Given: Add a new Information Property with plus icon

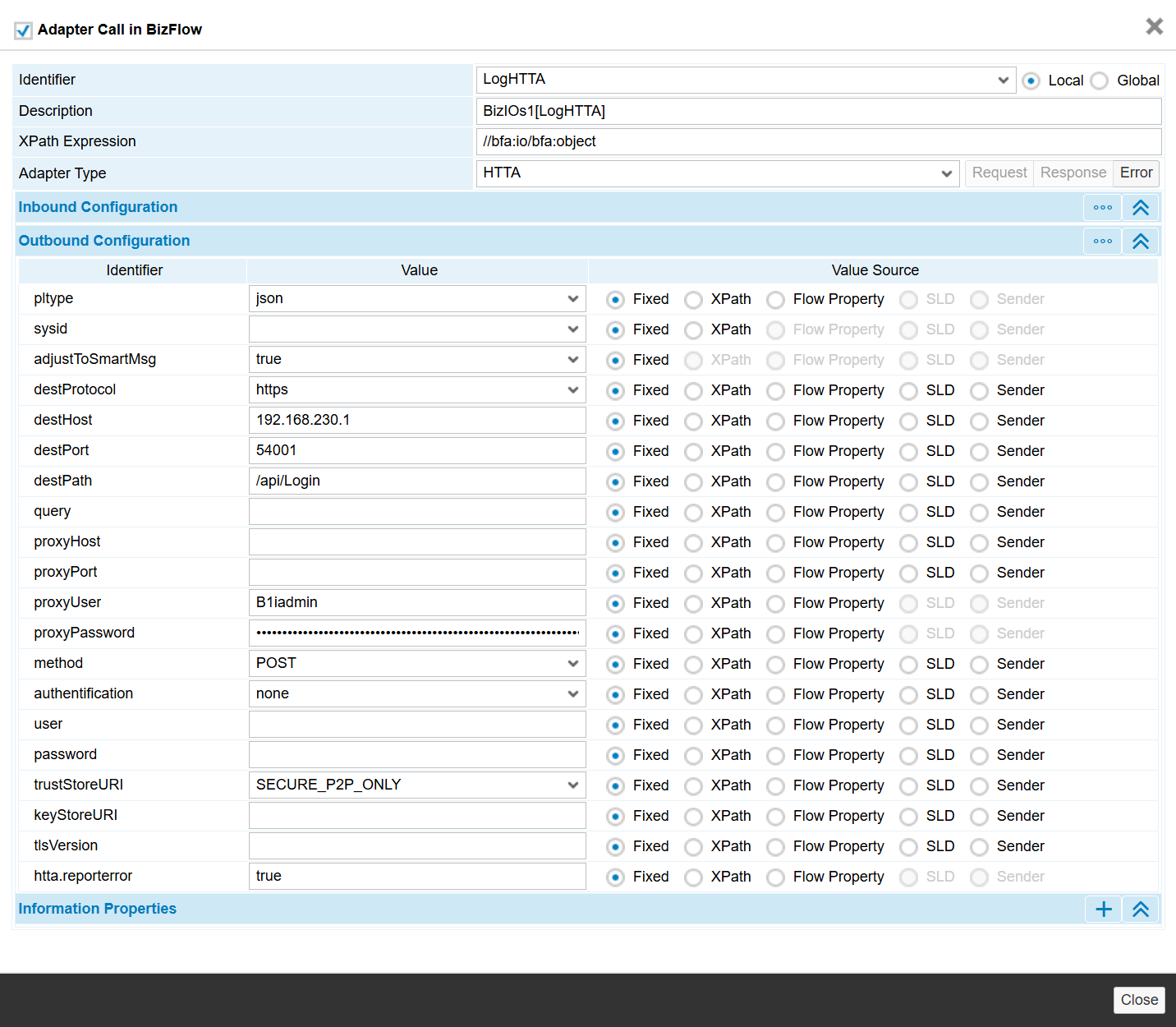Looking at the screenshot, I should tap(1104, 909).
